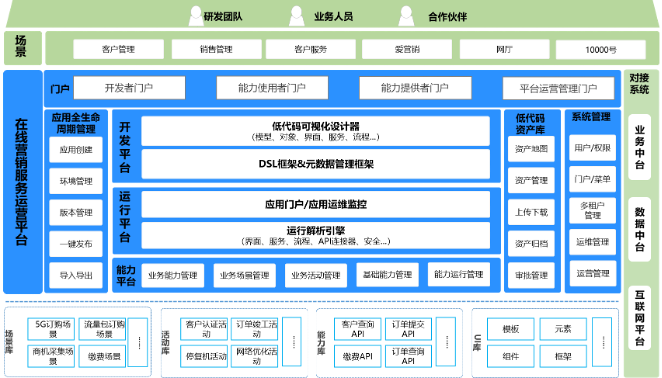Viewport: 662px width, 378px height.
Task: Click the 应用创建 box
Action: (76, 150)
